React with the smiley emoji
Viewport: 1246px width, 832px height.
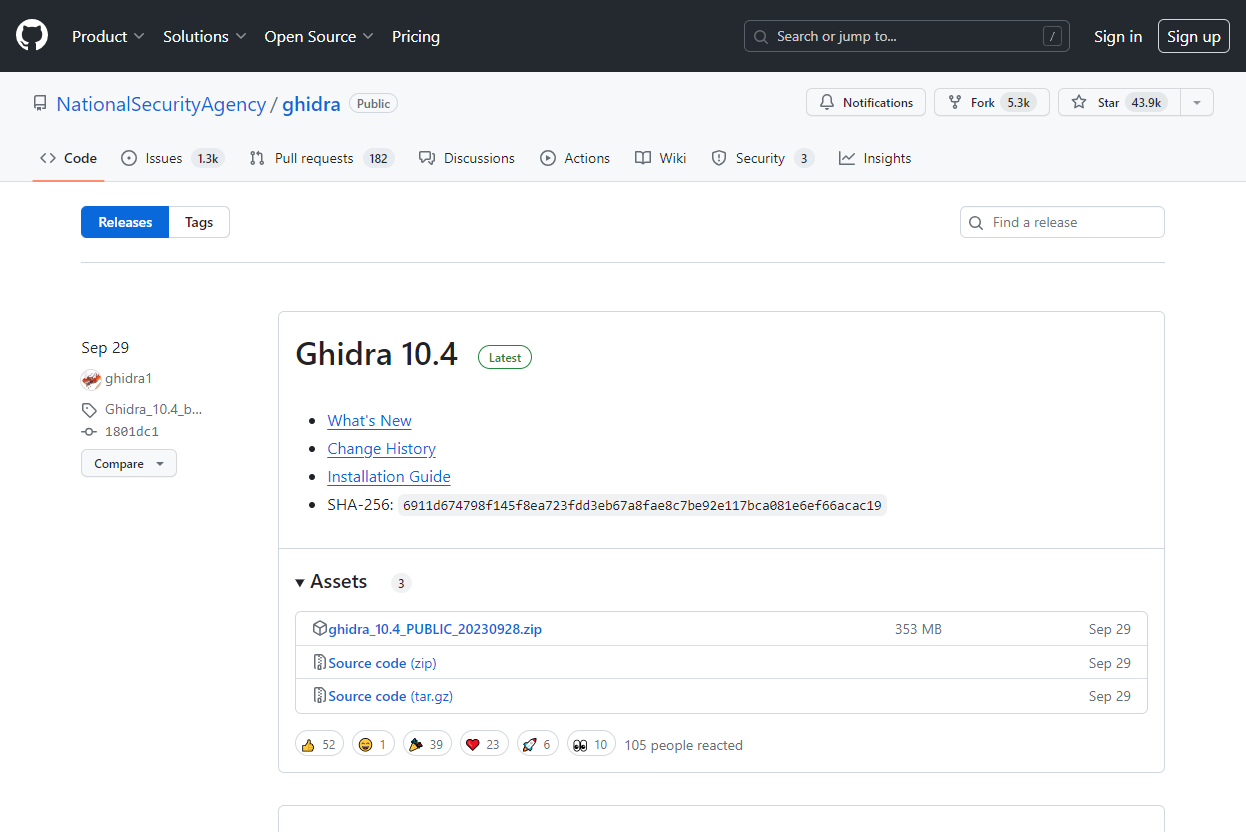[x=373, y=744]
